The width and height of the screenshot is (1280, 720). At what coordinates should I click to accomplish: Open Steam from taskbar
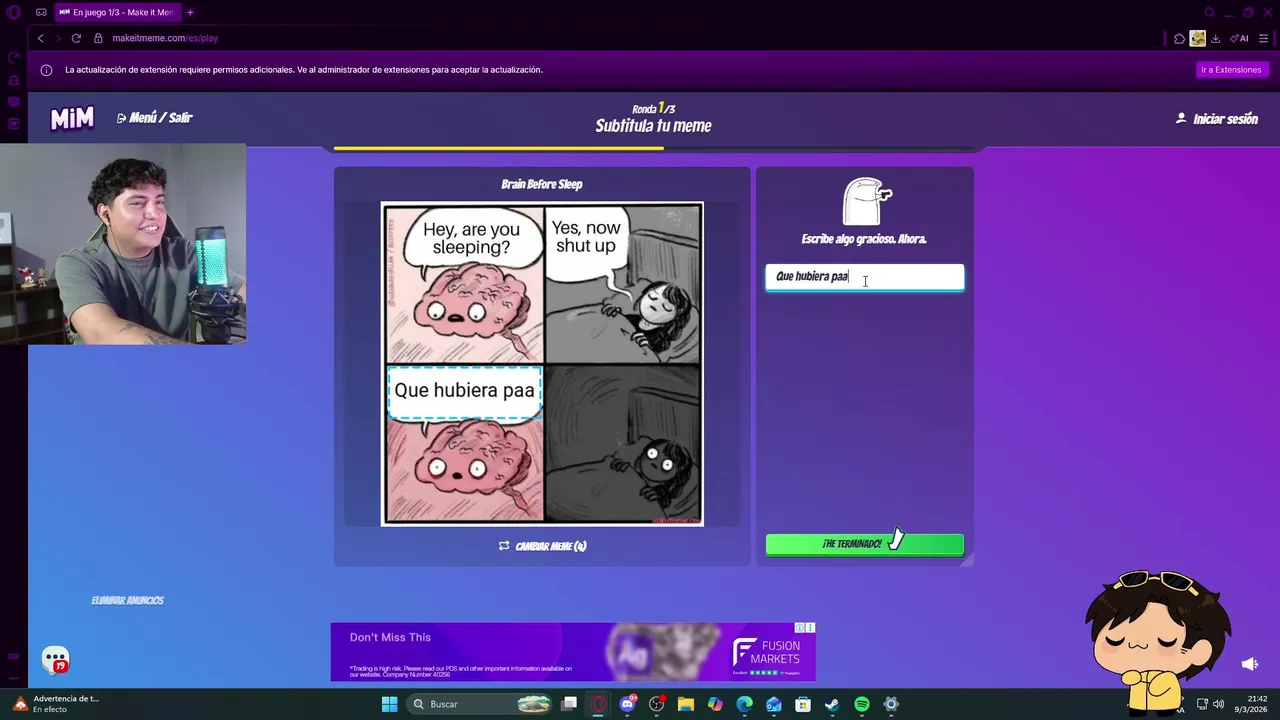(832, 704)
